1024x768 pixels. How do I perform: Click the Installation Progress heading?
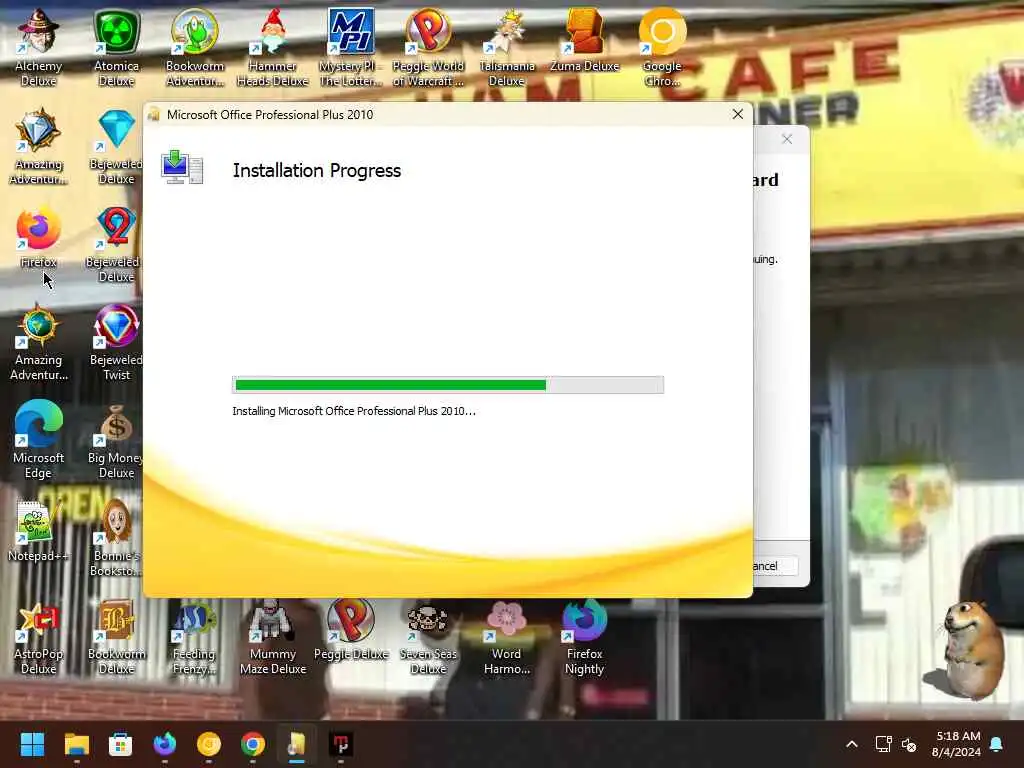point(317,170)
